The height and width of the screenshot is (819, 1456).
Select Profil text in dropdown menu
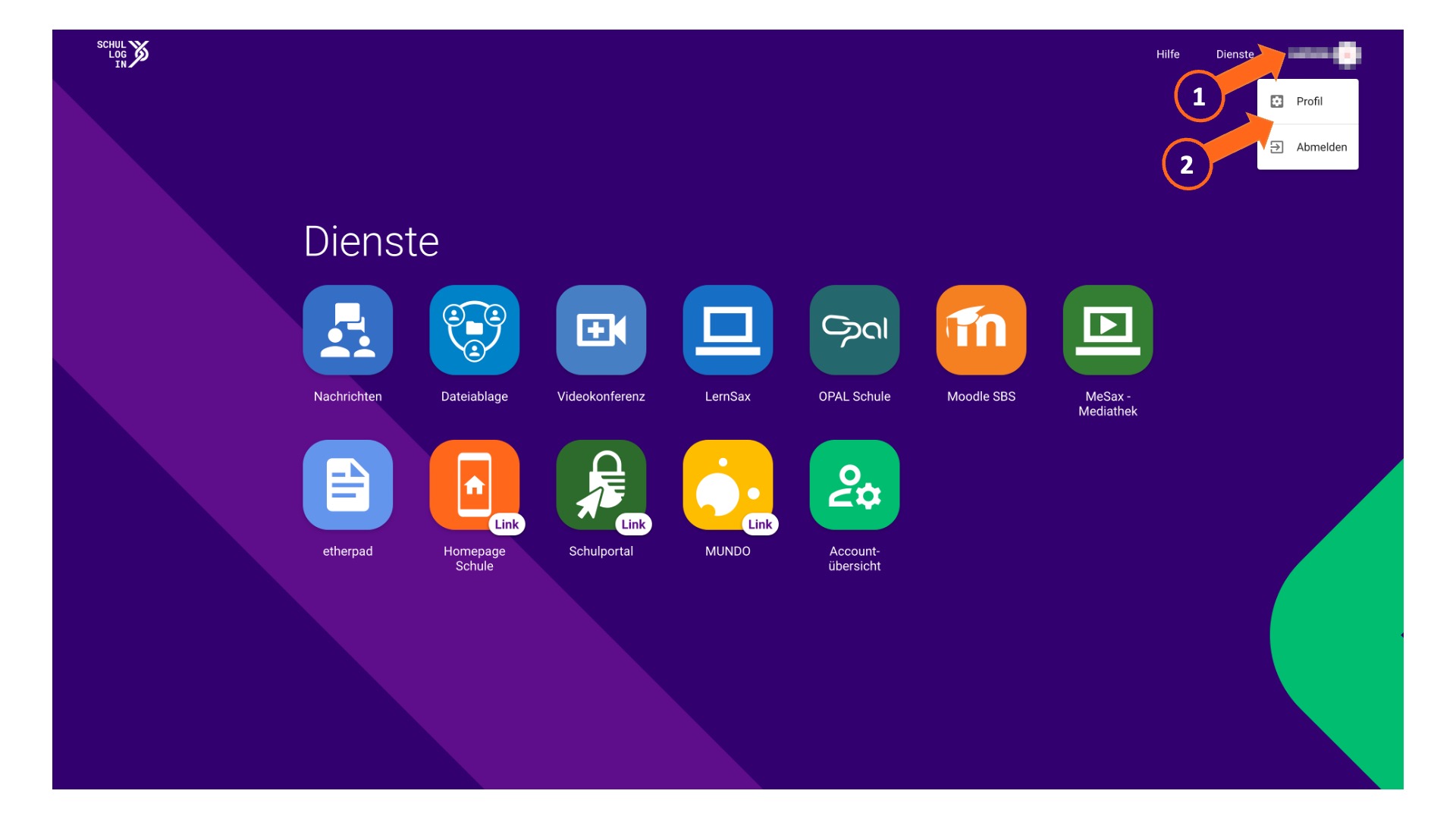pyautogui.click(x=1309, y=102)
